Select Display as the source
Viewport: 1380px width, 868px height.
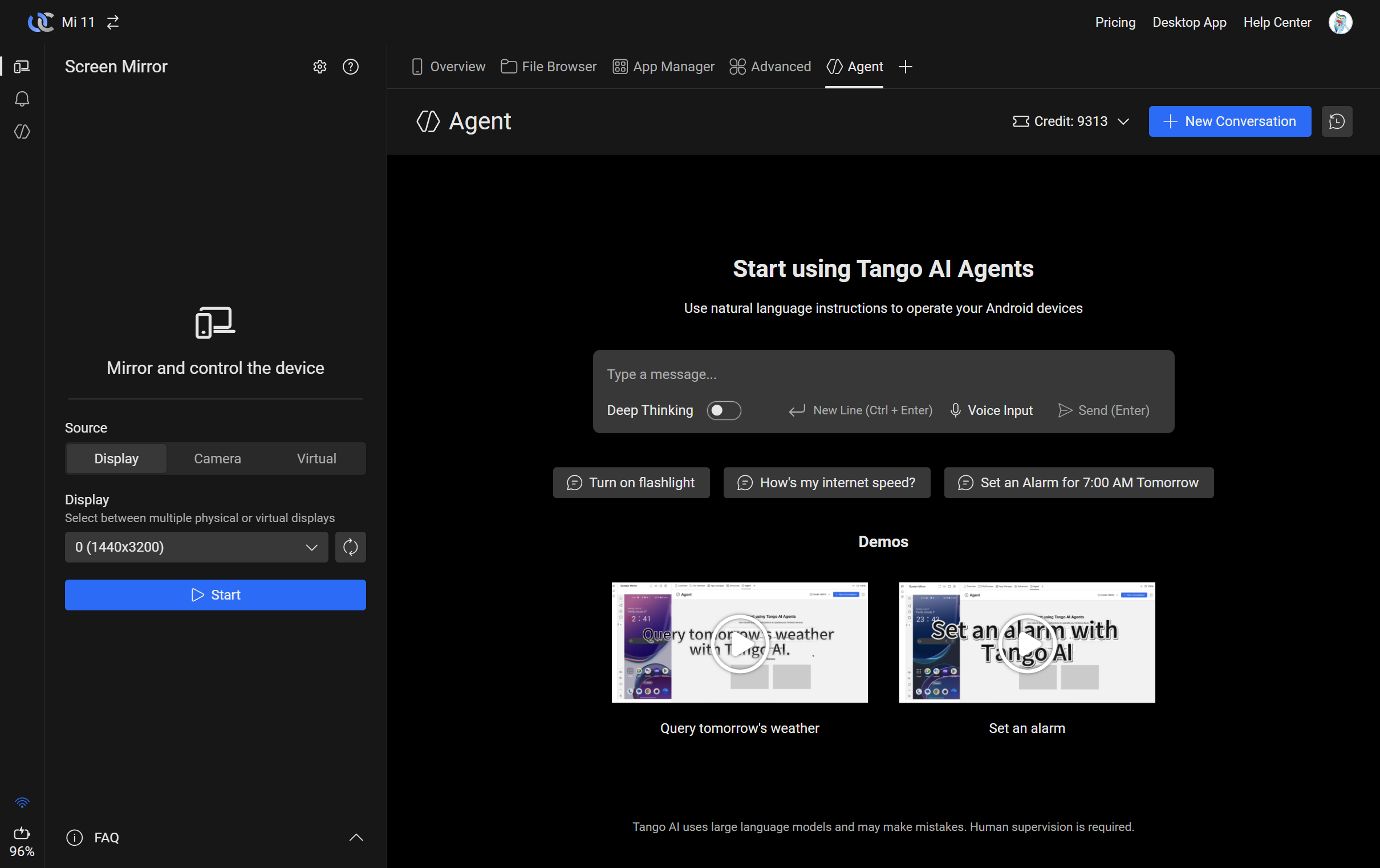pyautogui.click(x=116, y=458)
